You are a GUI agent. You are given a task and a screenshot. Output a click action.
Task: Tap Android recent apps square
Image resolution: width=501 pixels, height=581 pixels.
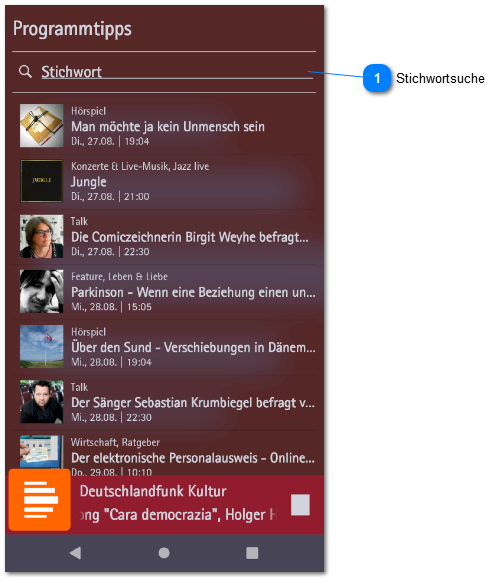pos(252,553)
